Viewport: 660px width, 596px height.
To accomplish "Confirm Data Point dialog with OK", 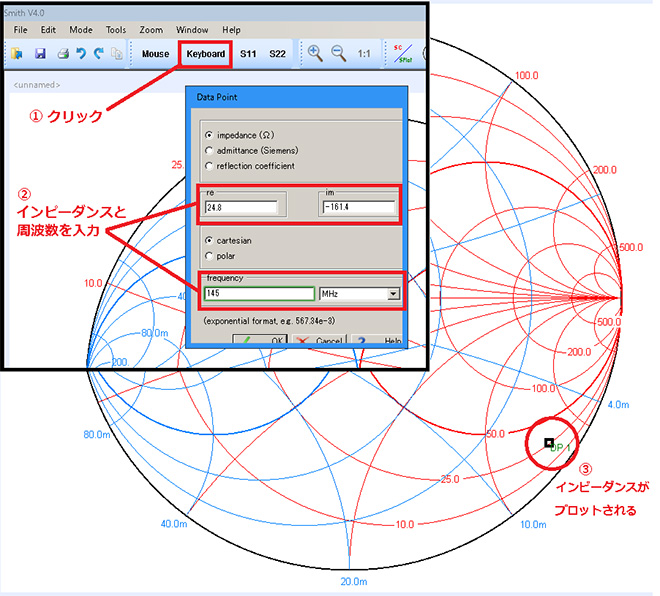I will [260, 340].
